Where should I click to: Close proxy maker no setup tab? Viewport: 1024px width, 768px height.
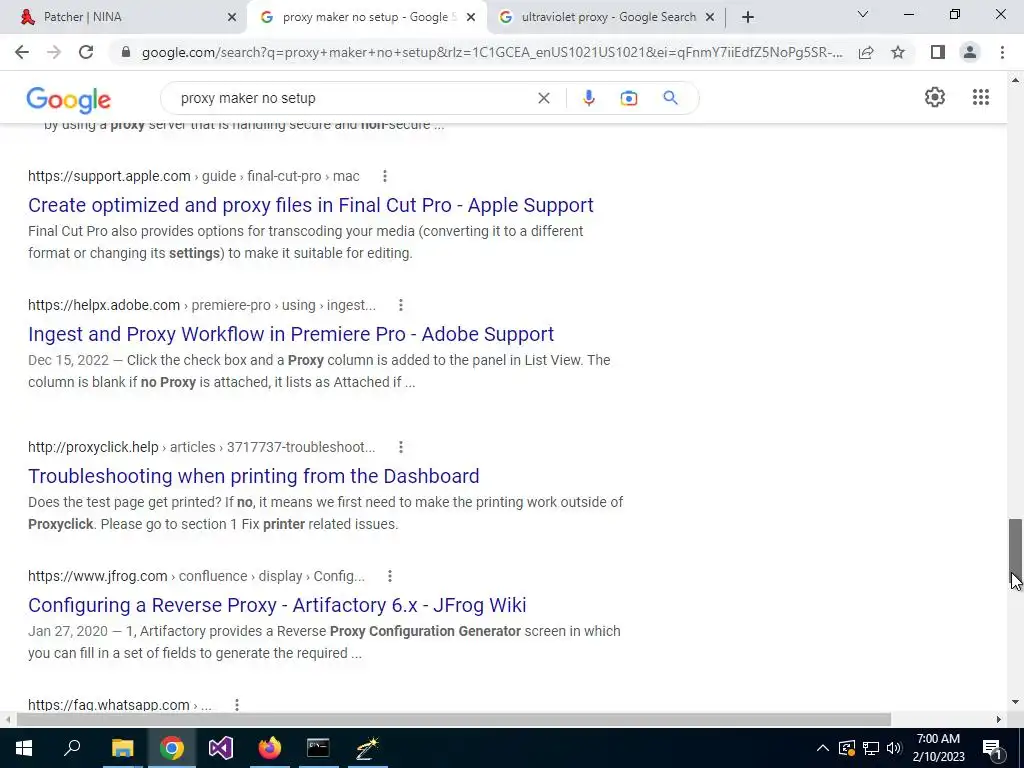tap(471, 18)
